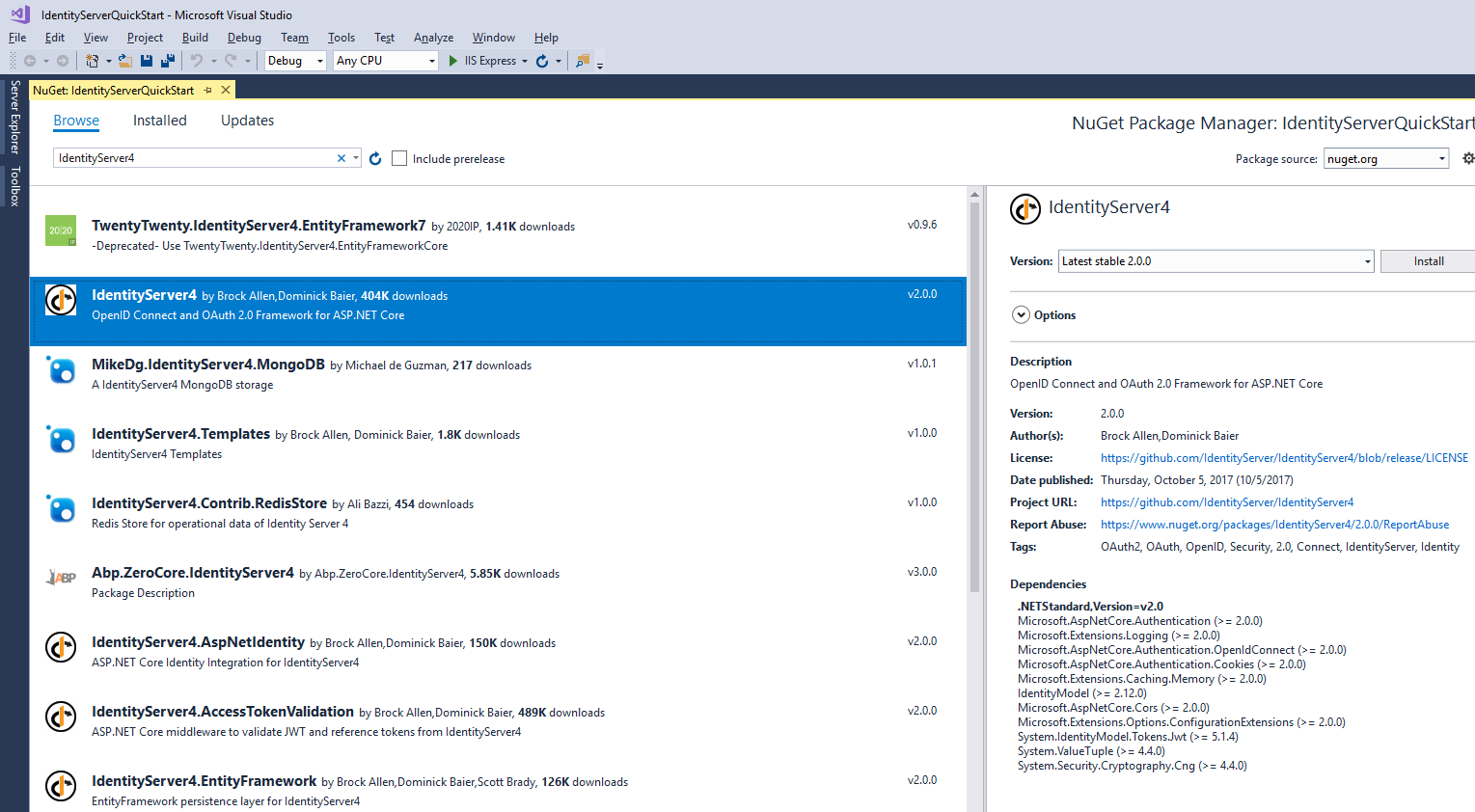Open the New Project dropdown arrow

coord(108,61)
